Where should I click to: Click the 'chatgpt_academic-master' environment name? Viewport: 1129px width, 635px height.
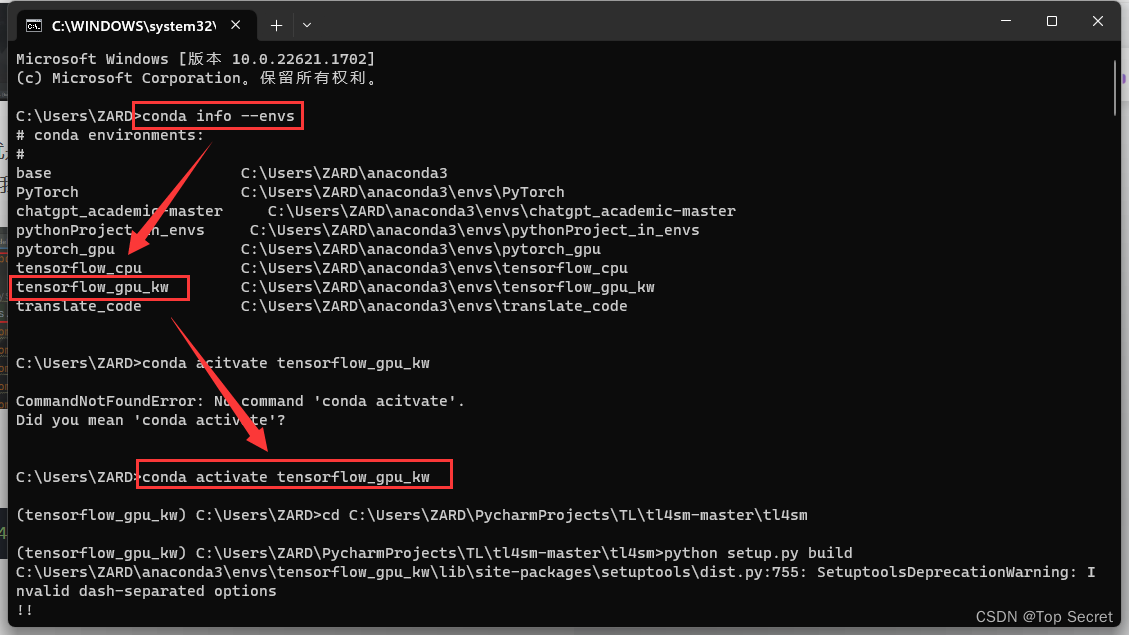(x=118, y=210)
